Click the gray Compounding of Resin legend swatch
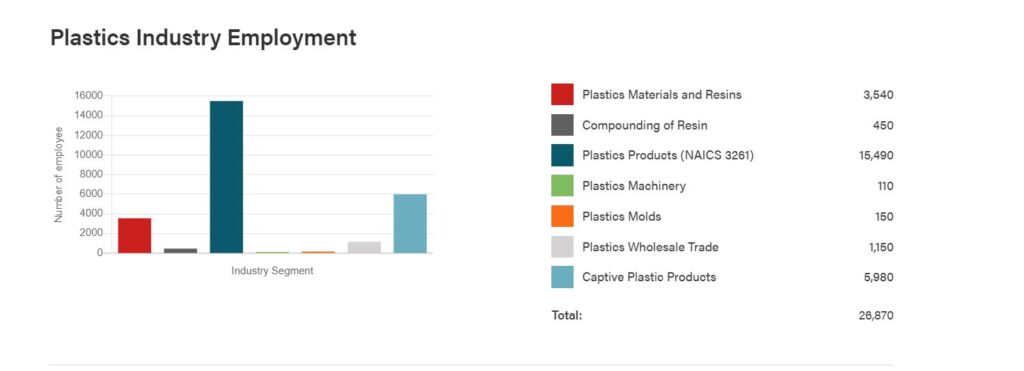 tap(562, 125)
